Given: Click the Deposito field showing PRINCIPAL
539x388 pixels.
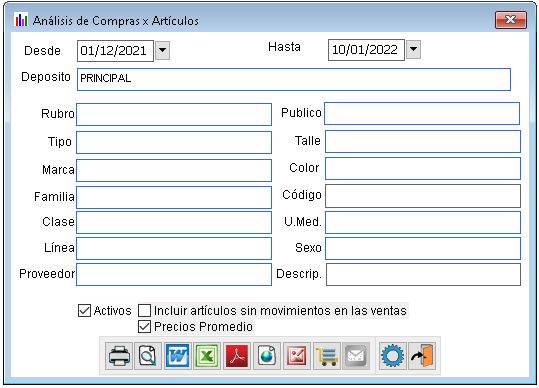Looking at the screenshot, I should coord(294,79).
